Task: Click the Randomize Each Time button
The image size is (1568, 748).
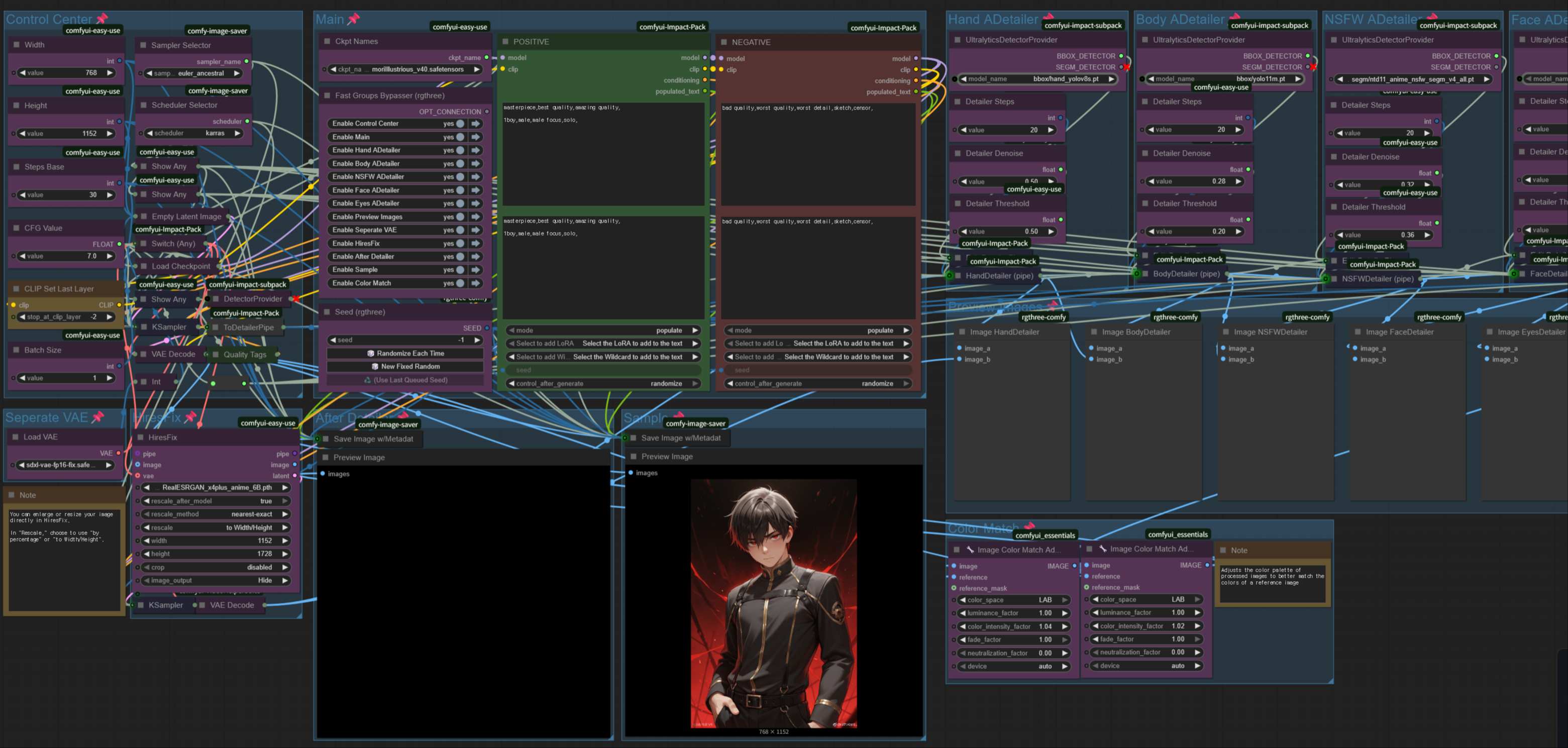Action: (405, 353)
